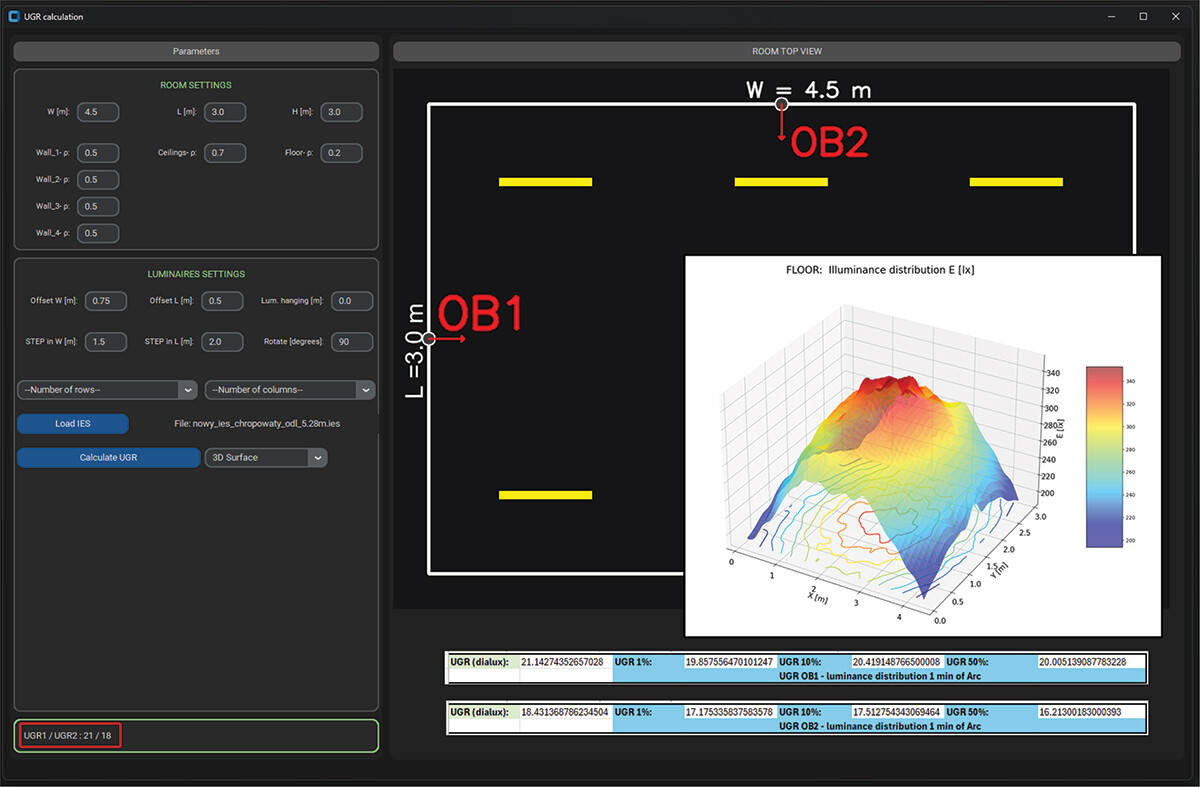Select the top-left yellow luminaire
Screen dimensions: 1200x787
click(x=545, y=182)
